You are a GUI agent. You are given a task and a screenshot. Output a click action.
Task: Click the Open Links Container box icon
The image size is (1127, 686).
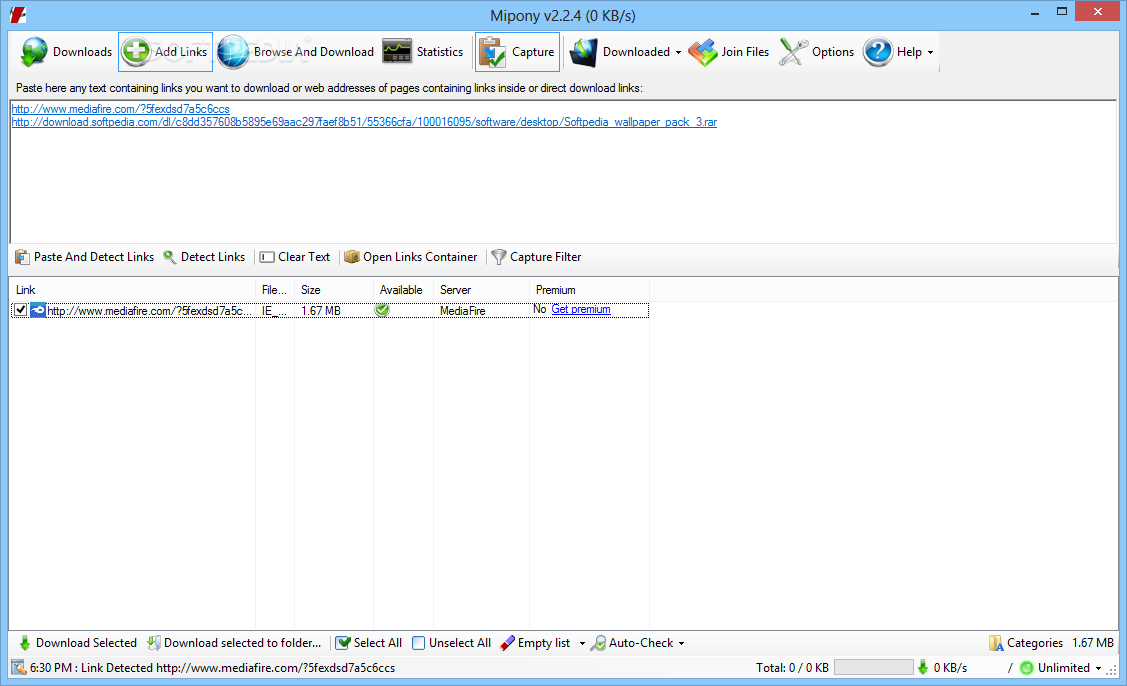(x=351, y=257)
